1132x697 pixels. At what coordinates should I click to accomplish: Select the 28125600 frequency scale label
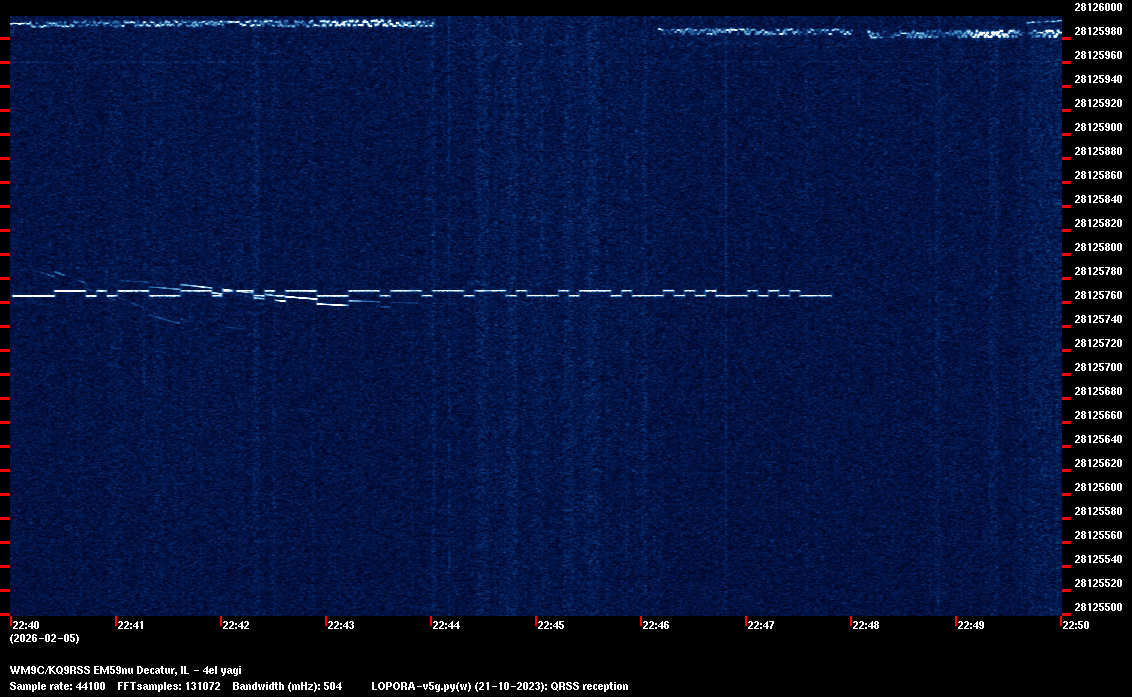[1097, 487]
